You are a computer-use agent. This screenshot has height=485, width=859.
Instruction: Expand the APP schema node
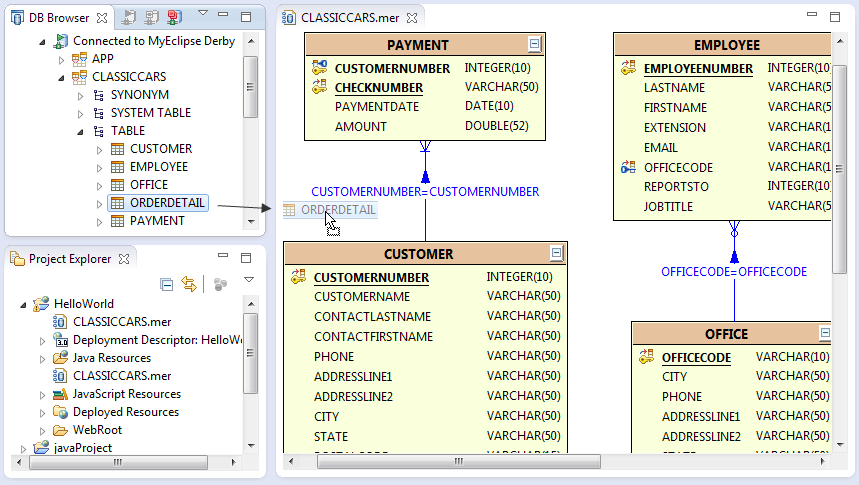pos(61,59)
